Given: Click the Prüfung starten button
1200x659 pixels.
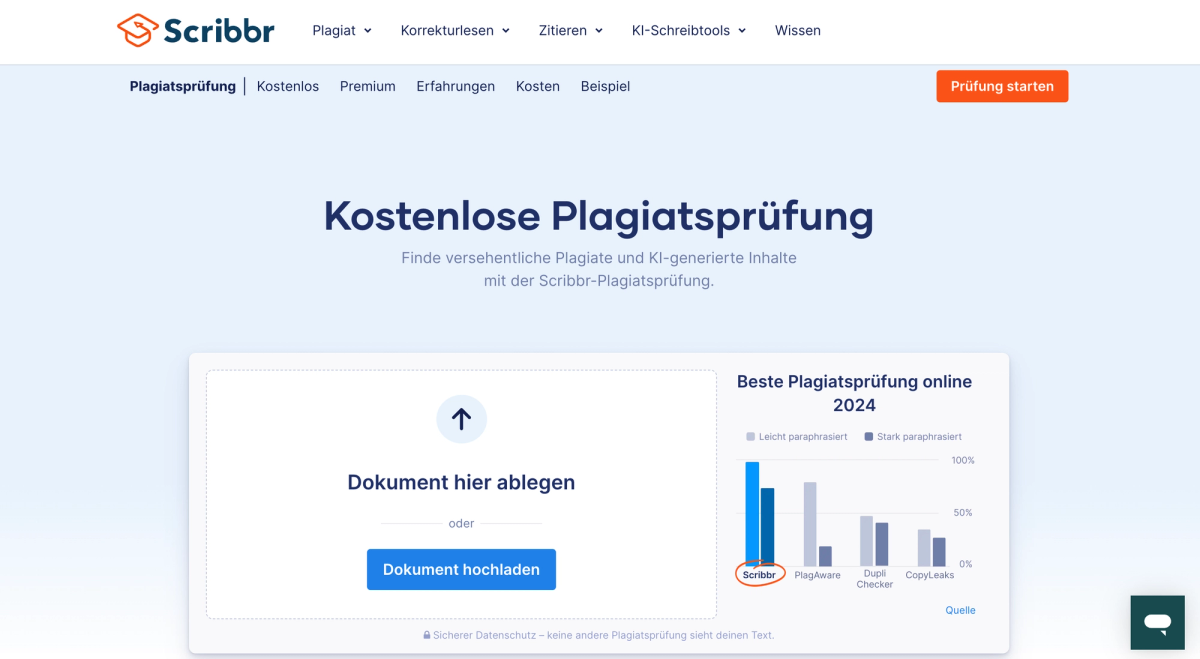Looking at the screenshot, I should point(1002,86).
